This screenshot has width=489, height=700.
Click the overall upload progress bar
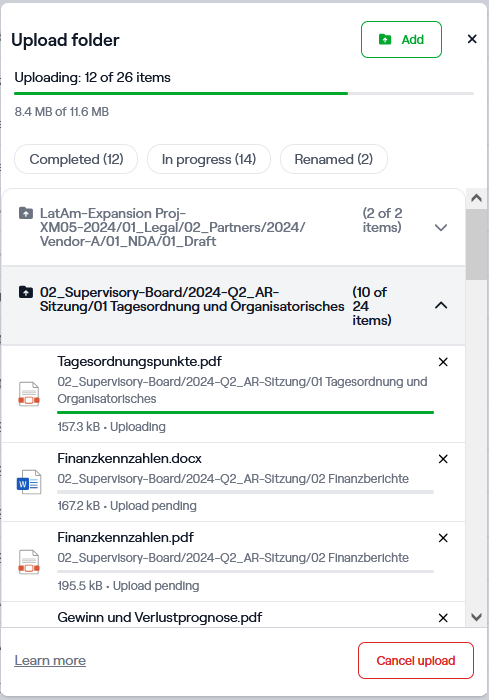[244, 93]
